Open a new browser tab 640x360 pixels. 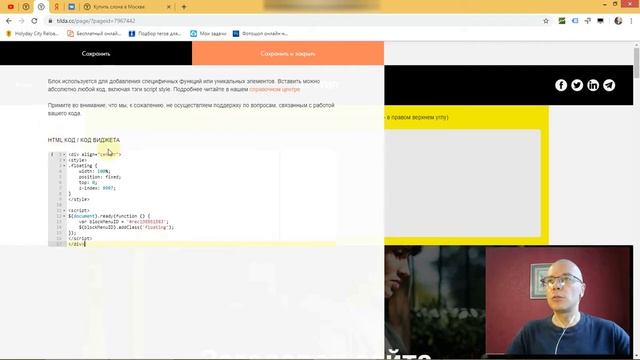tap(184, 7)
